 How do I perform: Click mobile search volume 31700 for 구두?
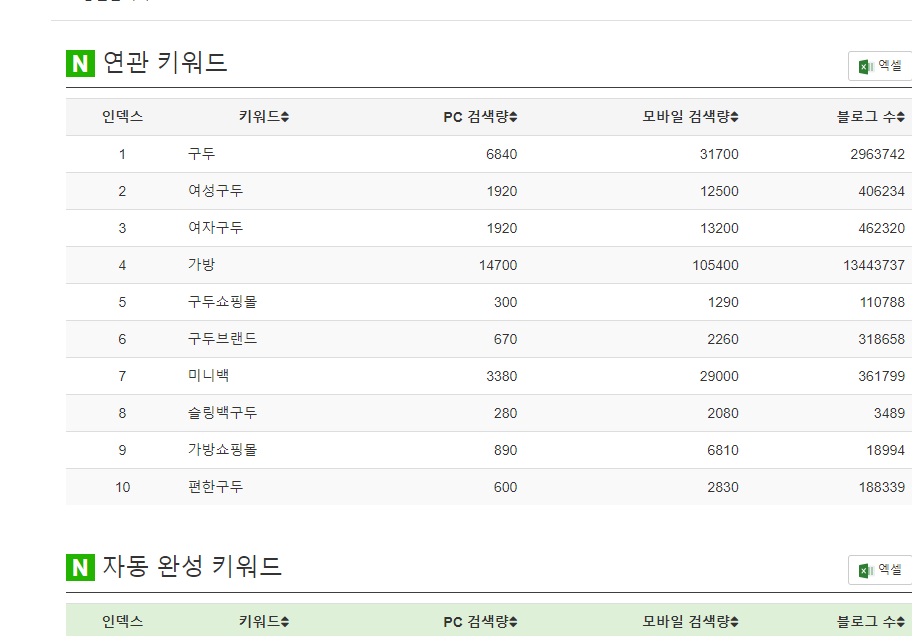pyautogui.click(x=719, y=154)
